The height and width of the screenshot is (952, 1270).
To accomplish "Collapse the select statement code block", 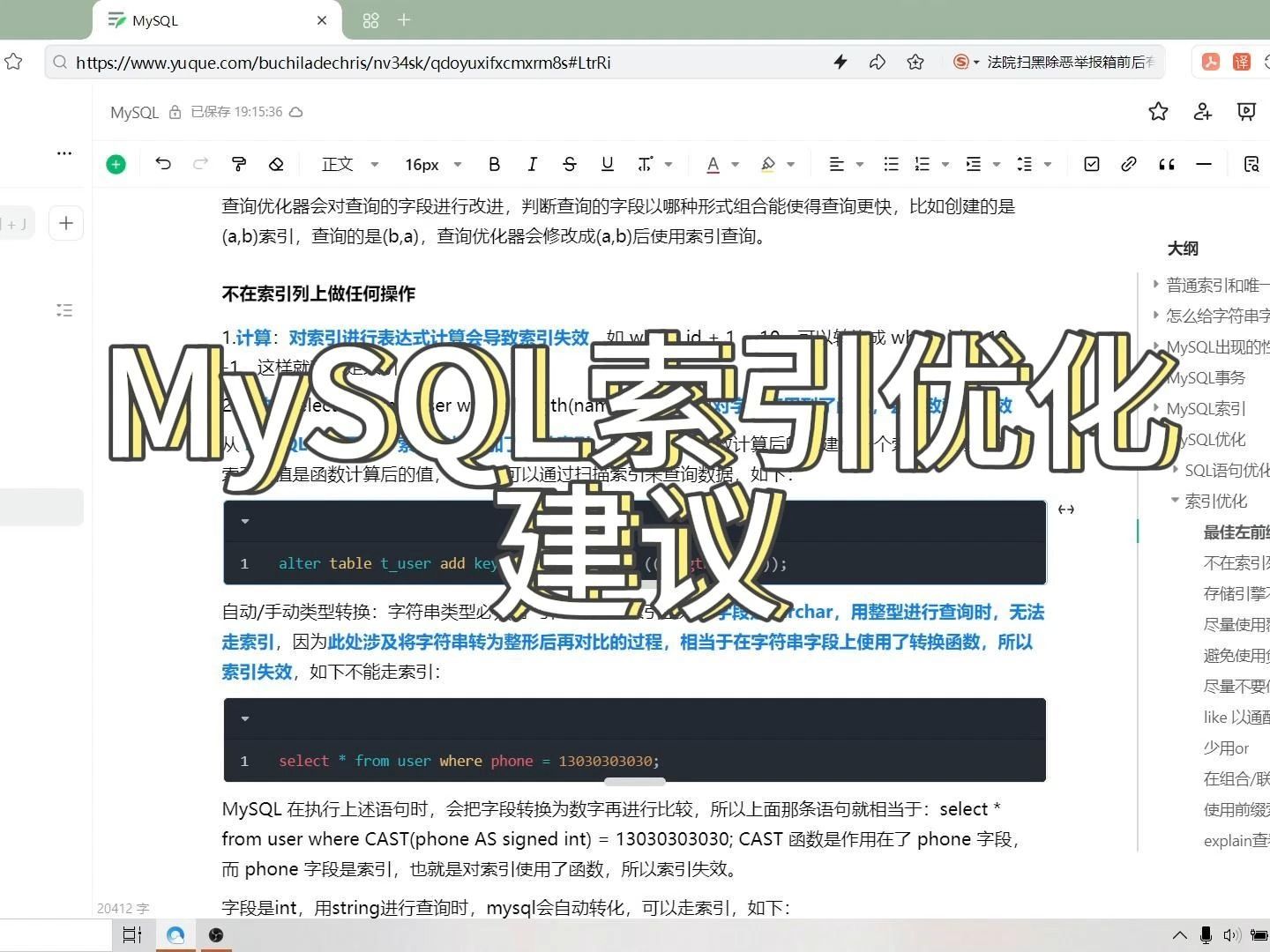I will coord(245,718).
